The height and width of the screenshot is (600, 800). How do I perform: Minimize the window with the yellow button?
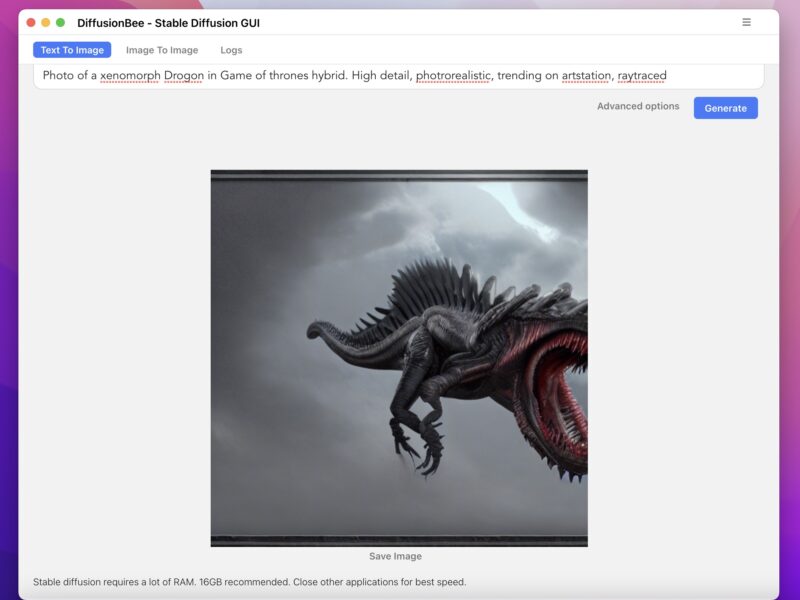[x=45, y=22]
